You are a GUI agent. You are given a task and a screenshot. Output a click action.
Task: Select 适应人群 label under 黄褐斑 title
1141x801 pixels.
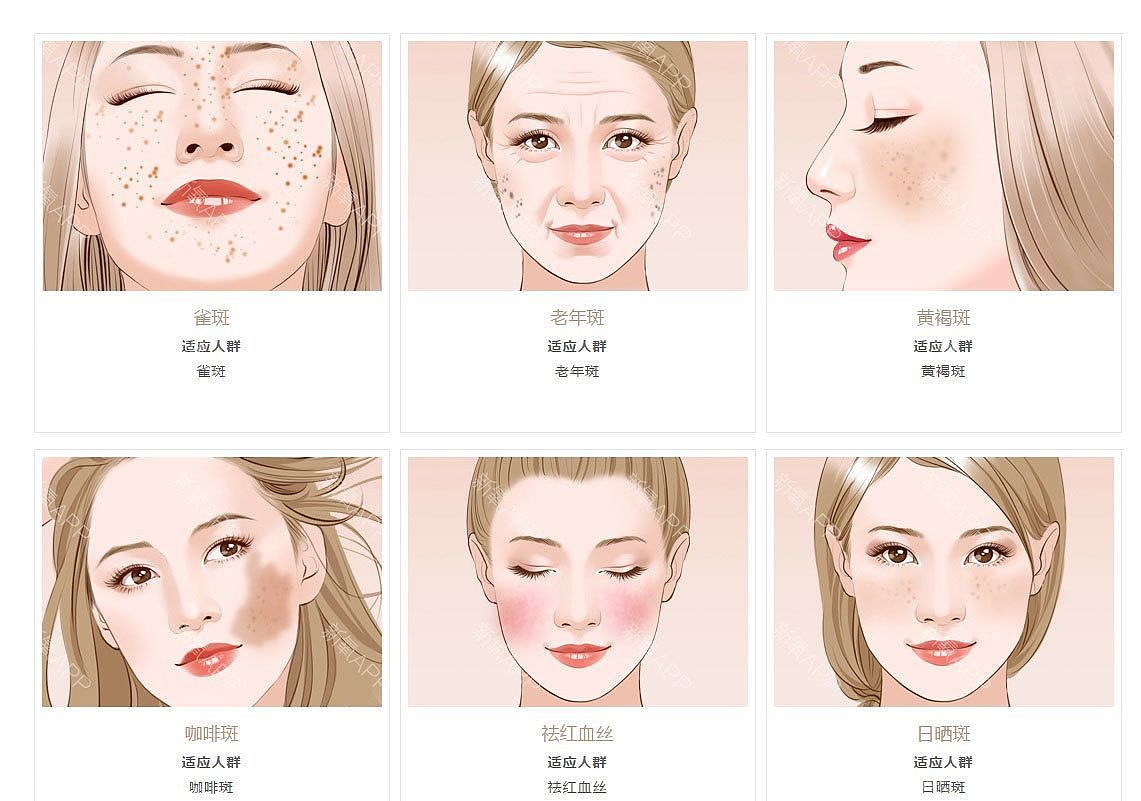click(943, 346)
